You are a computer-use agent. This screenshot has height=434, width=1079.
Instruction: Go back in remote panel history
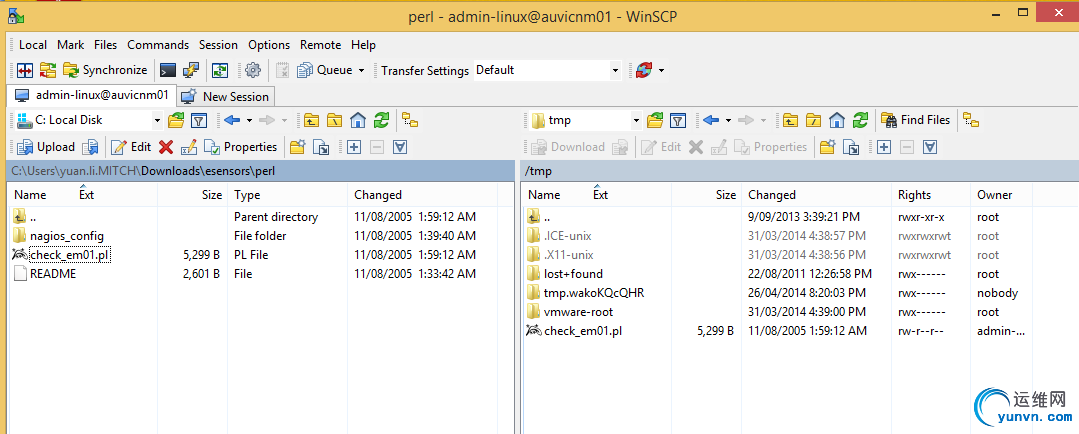point(712,120)
